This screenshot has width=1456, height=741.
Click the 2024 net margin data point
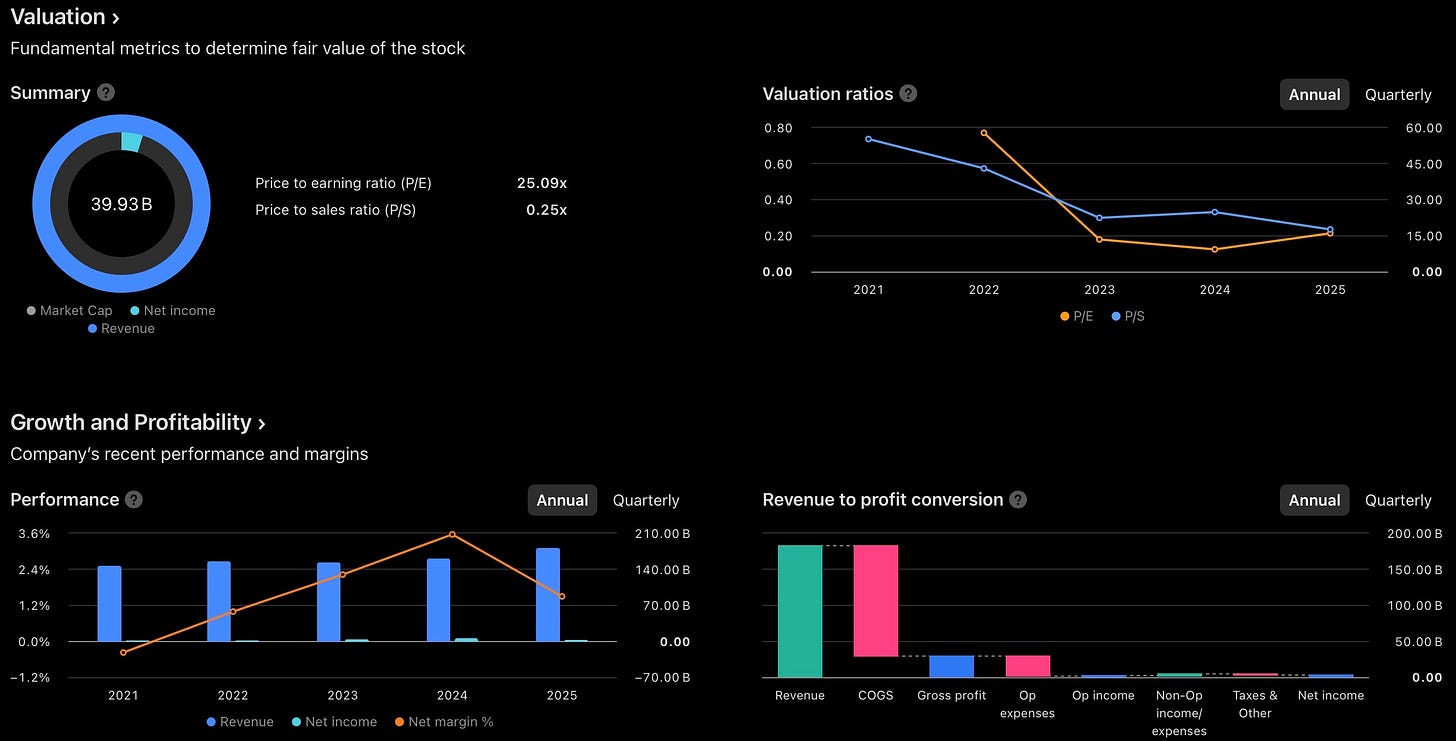452,534
